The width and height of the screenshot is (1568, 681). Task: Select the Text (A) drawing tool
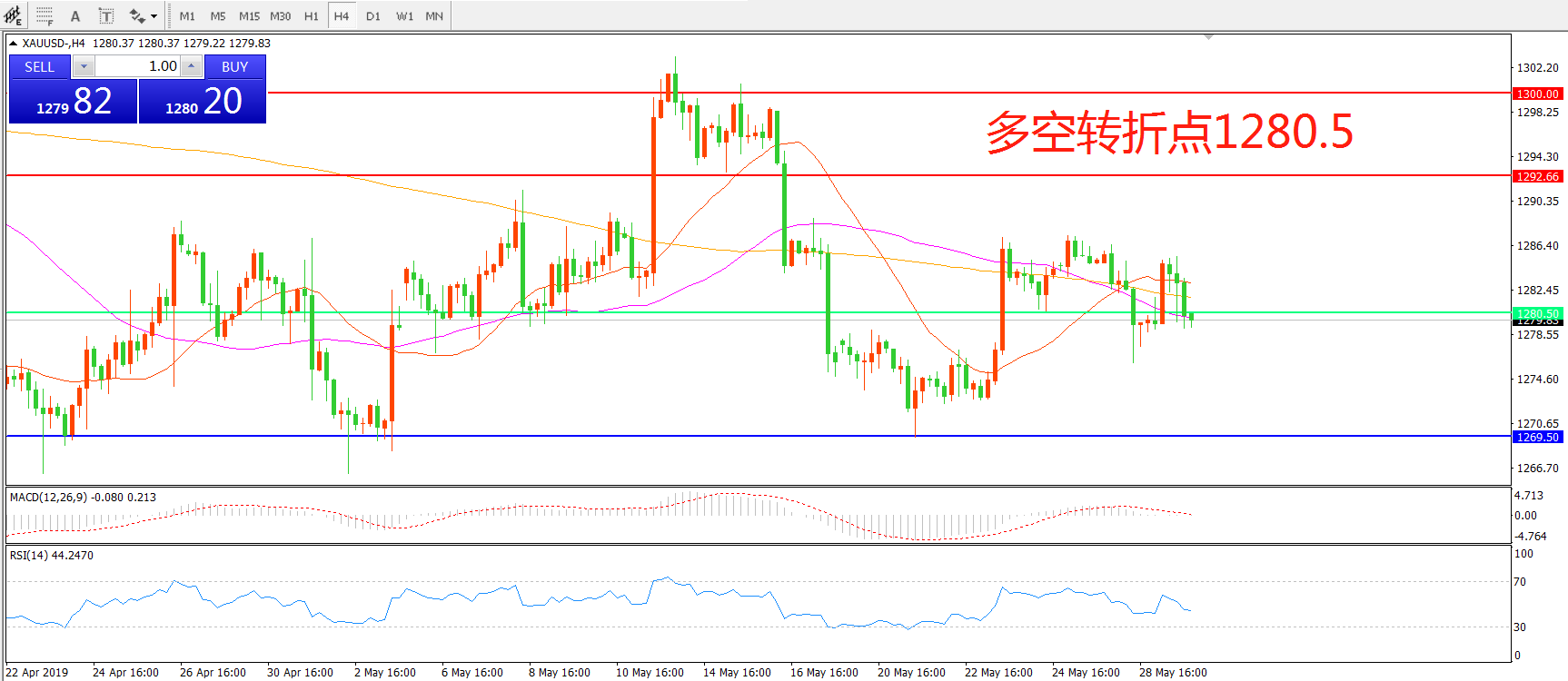75,15
